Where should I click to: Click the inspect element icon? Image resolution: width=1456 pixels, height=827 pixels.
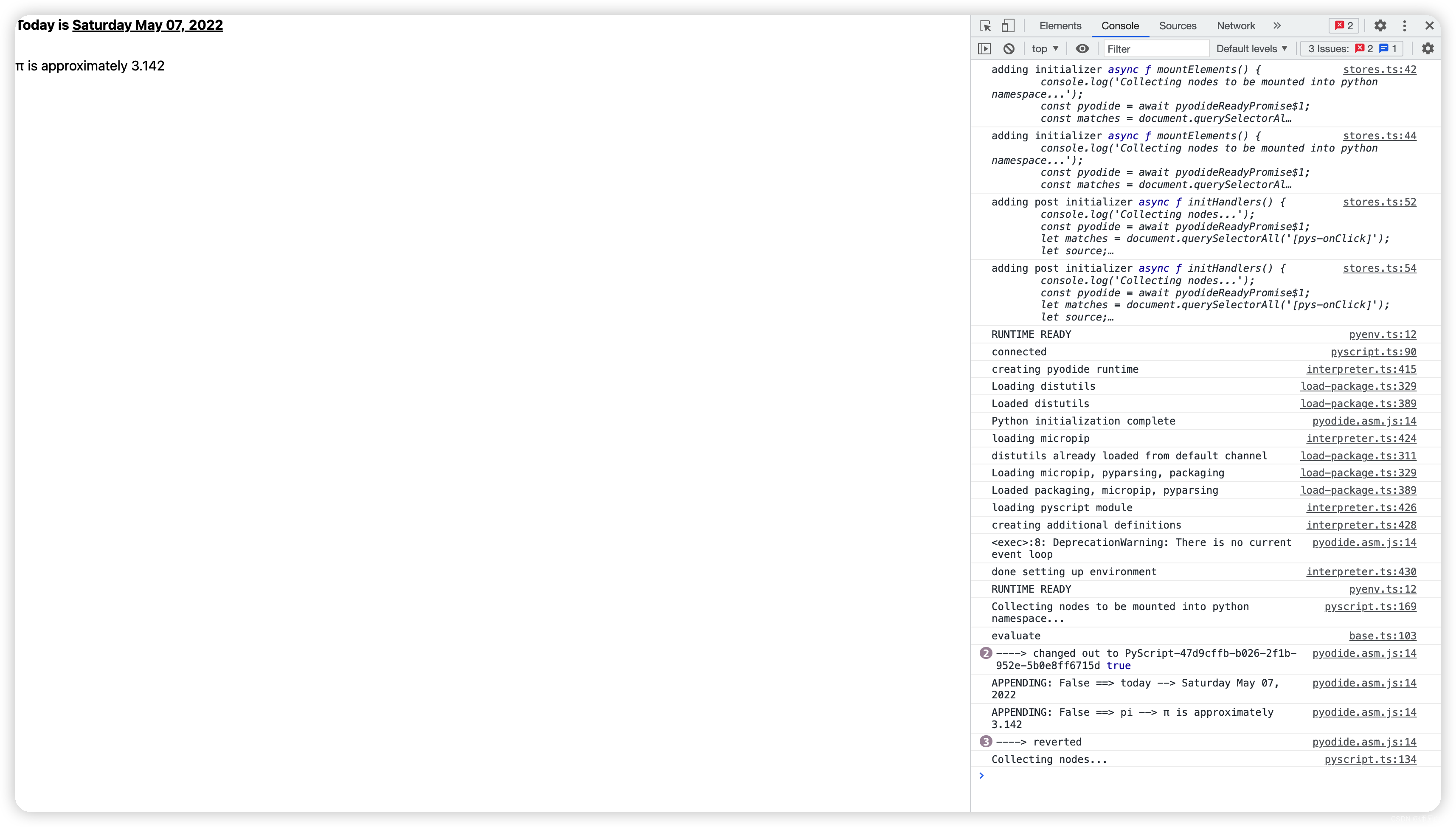[985, 25]
